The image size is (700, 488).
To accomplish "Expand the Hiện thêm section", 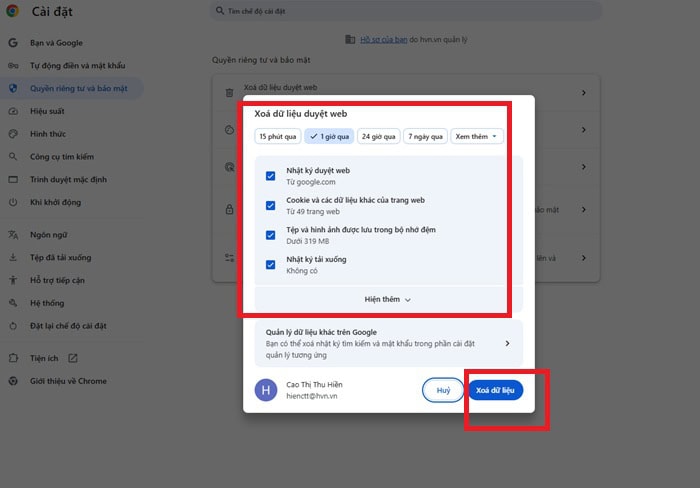I will [387, 299].
